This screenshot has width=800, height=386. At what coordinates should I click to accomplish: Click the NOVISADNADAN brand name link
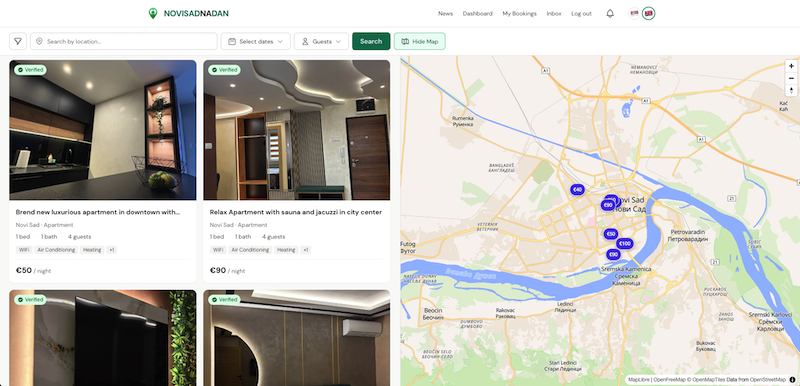point(196,14)
